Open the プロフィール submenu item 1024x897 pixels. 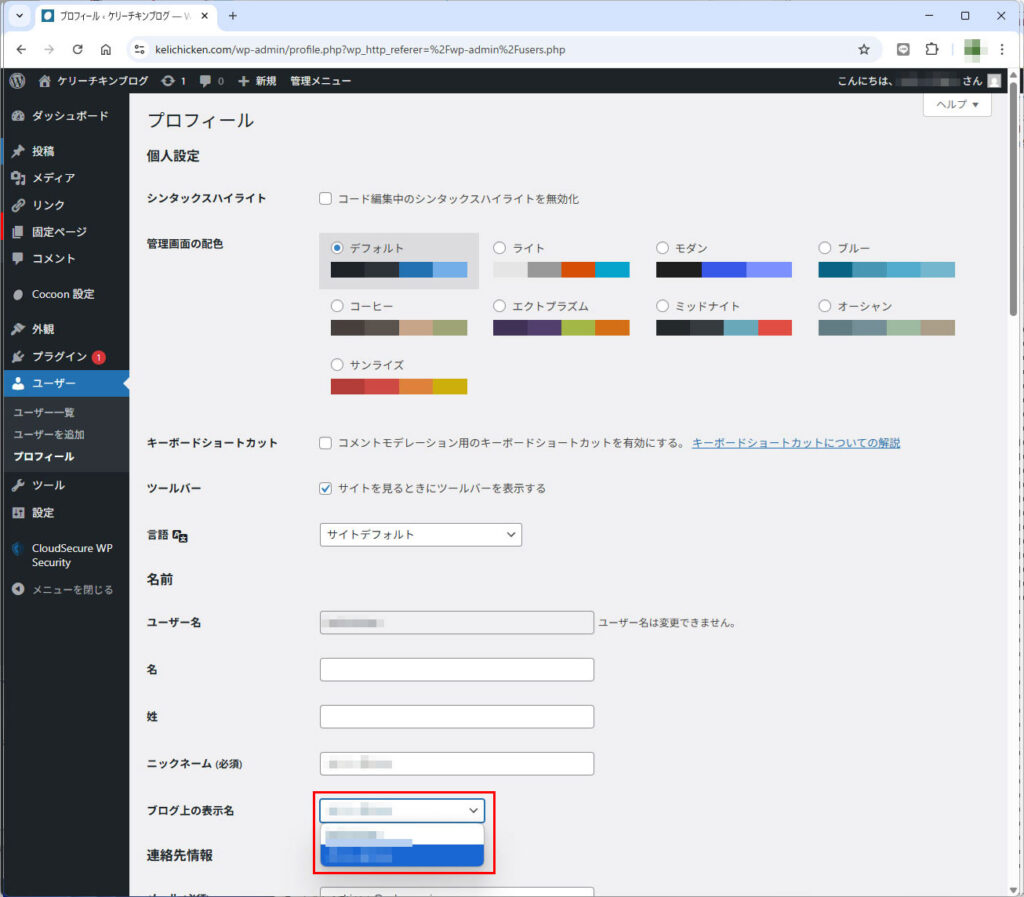point(44,457)
